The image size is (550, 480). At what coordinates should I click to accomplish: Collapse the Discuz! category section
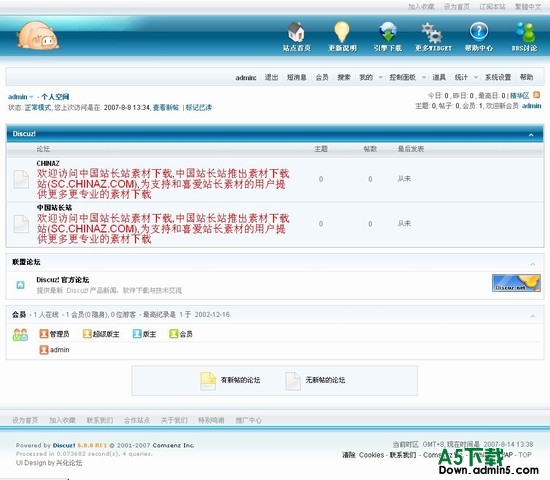click(531, 135)
